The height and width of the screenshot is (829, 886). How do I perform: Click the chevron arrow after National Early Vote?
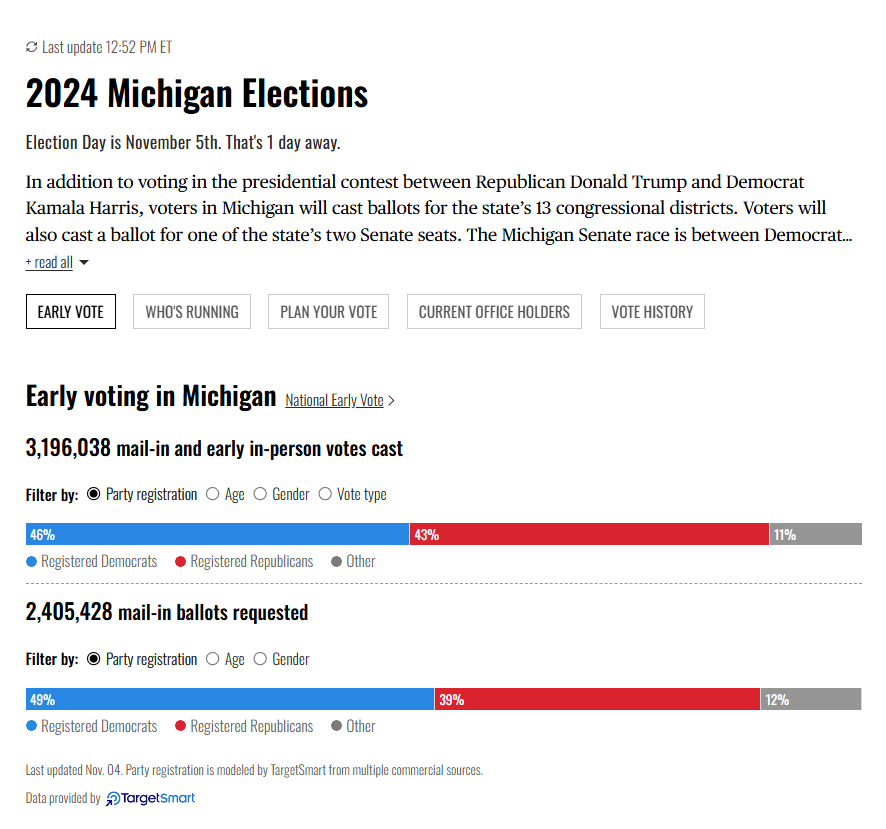pyautogui.click(x=391, y=401)
